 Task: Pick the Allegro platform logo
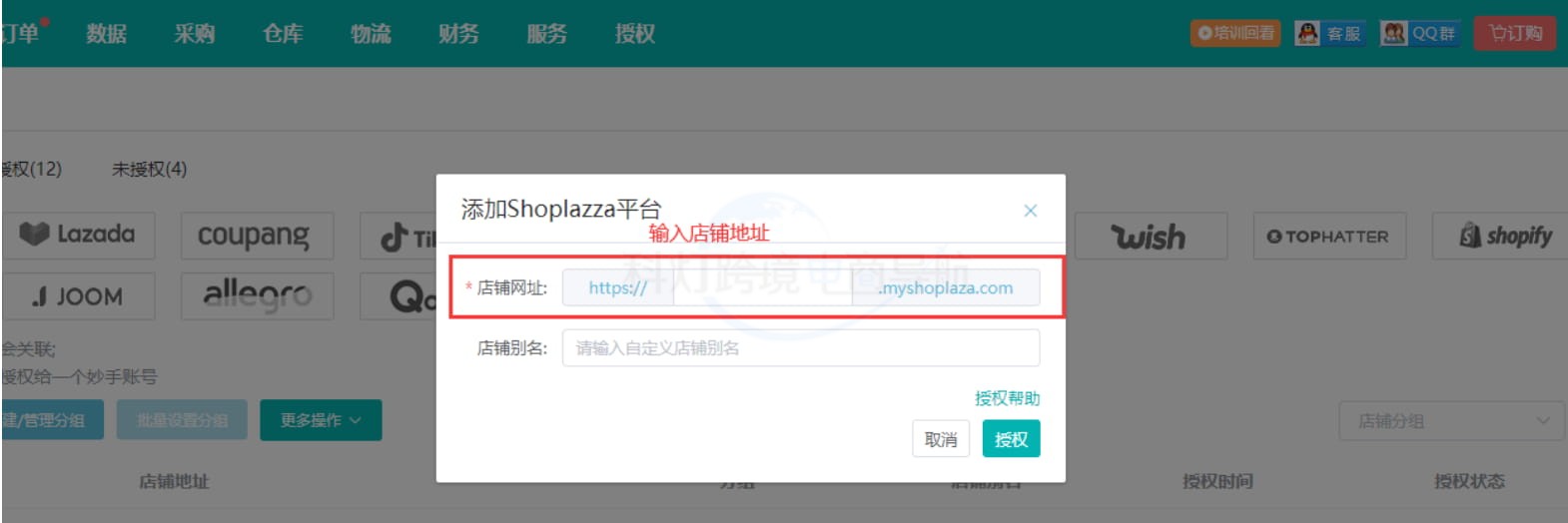tap(257, 295)
